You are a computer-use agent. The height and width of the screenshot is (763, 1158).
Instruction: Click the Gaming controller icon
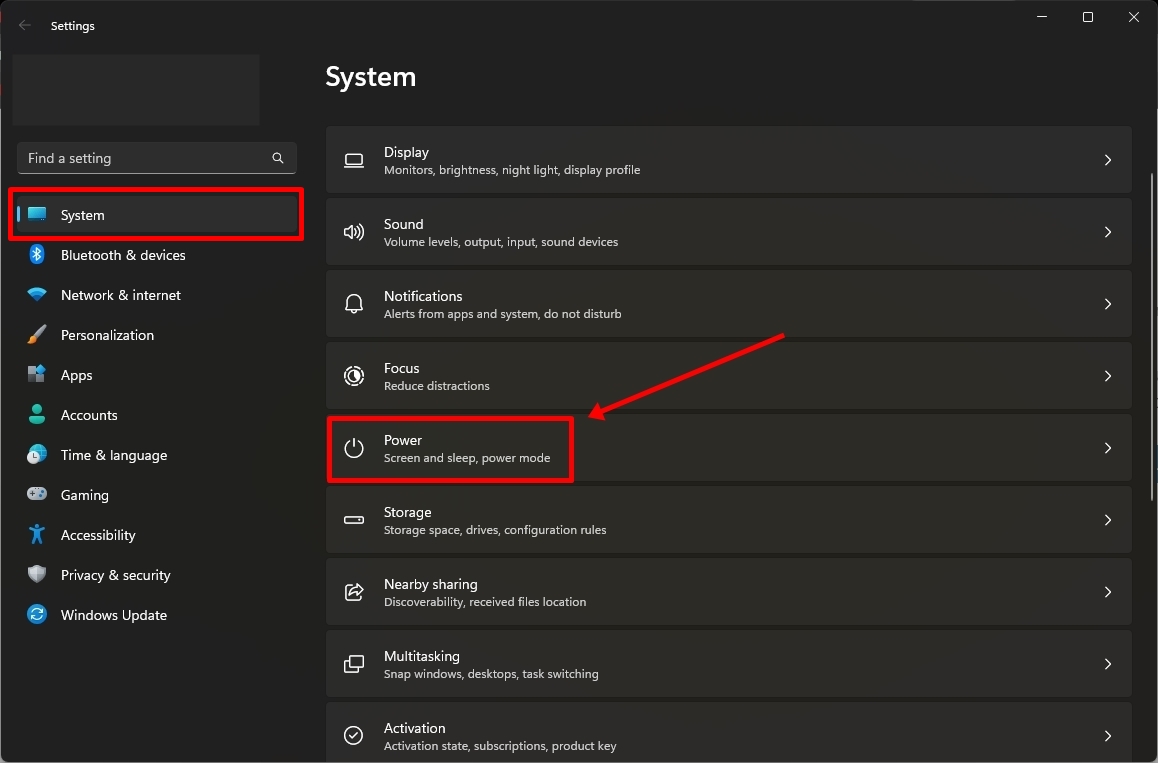[37, 494]
